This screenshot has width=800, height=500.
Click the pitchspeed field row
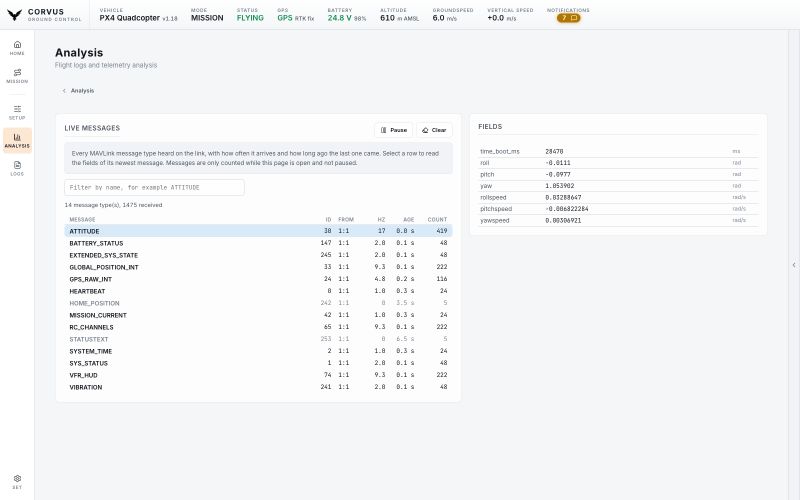618,209
